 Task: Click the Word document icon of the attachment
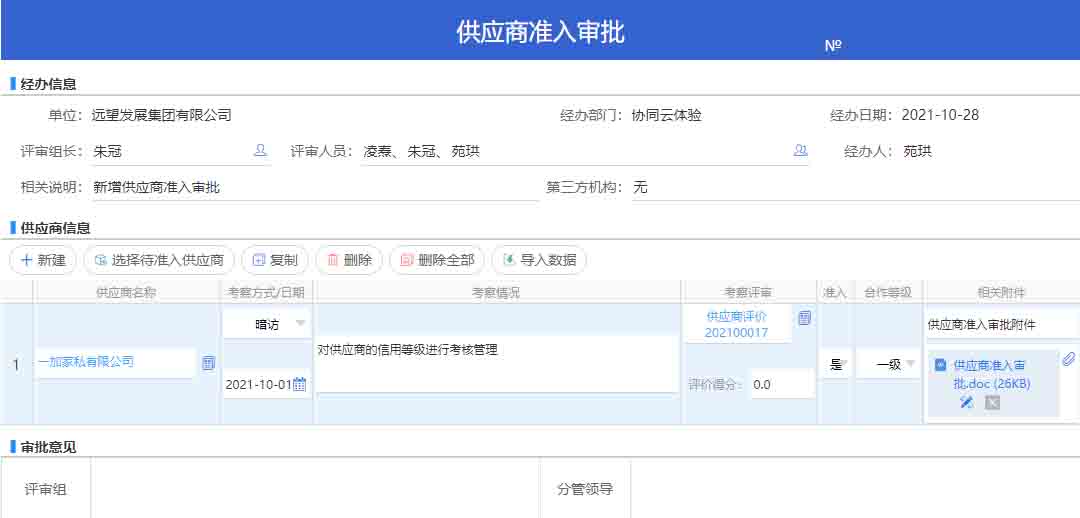(940, 365)
